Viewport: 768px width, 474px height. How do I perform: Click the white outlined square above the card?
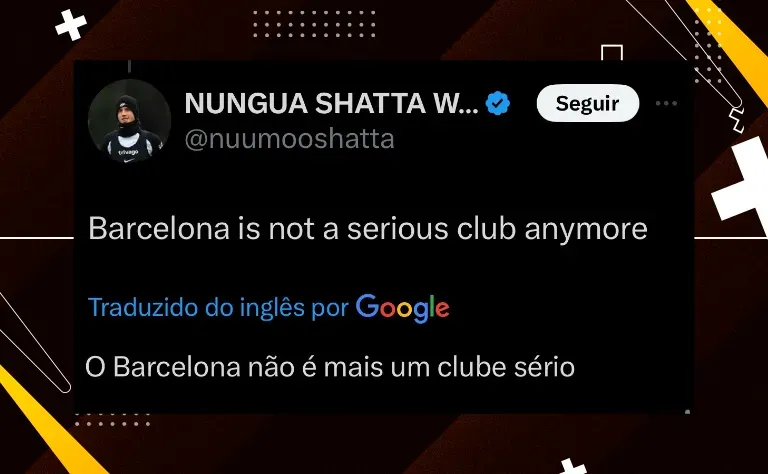click(x=612, y=53)
